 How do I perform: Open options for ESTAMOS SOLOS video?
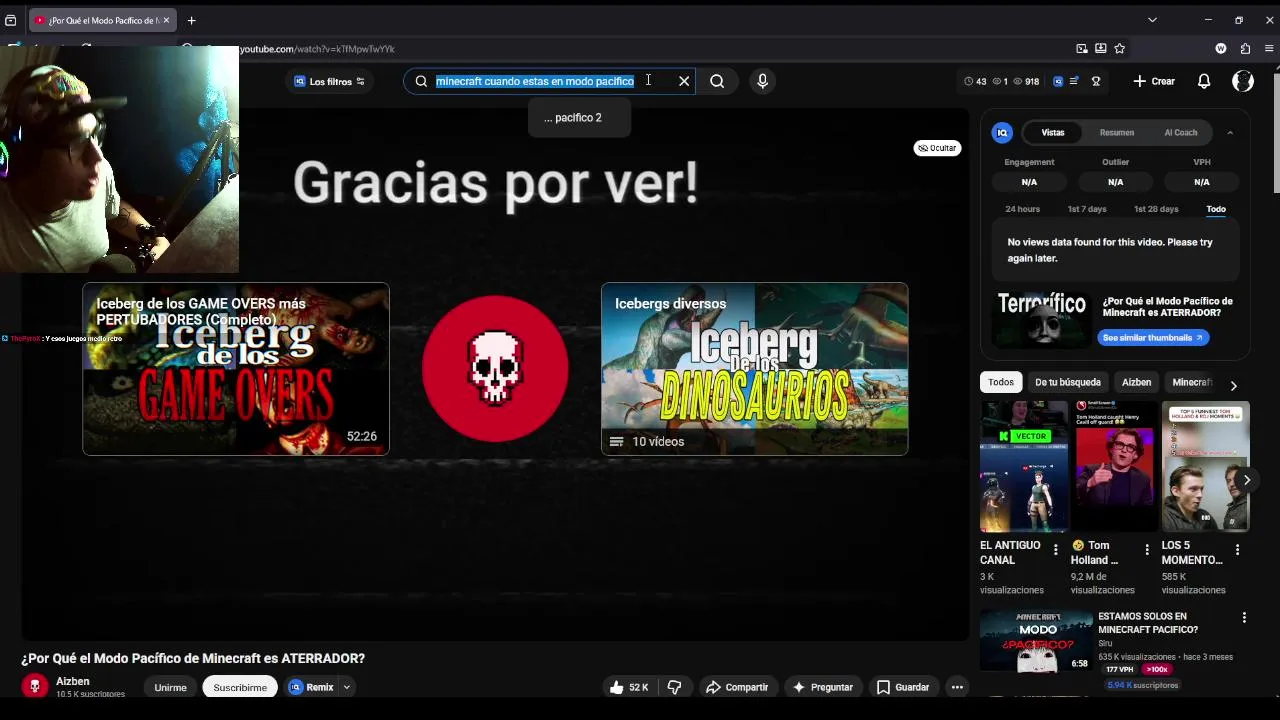point(1244,618)
